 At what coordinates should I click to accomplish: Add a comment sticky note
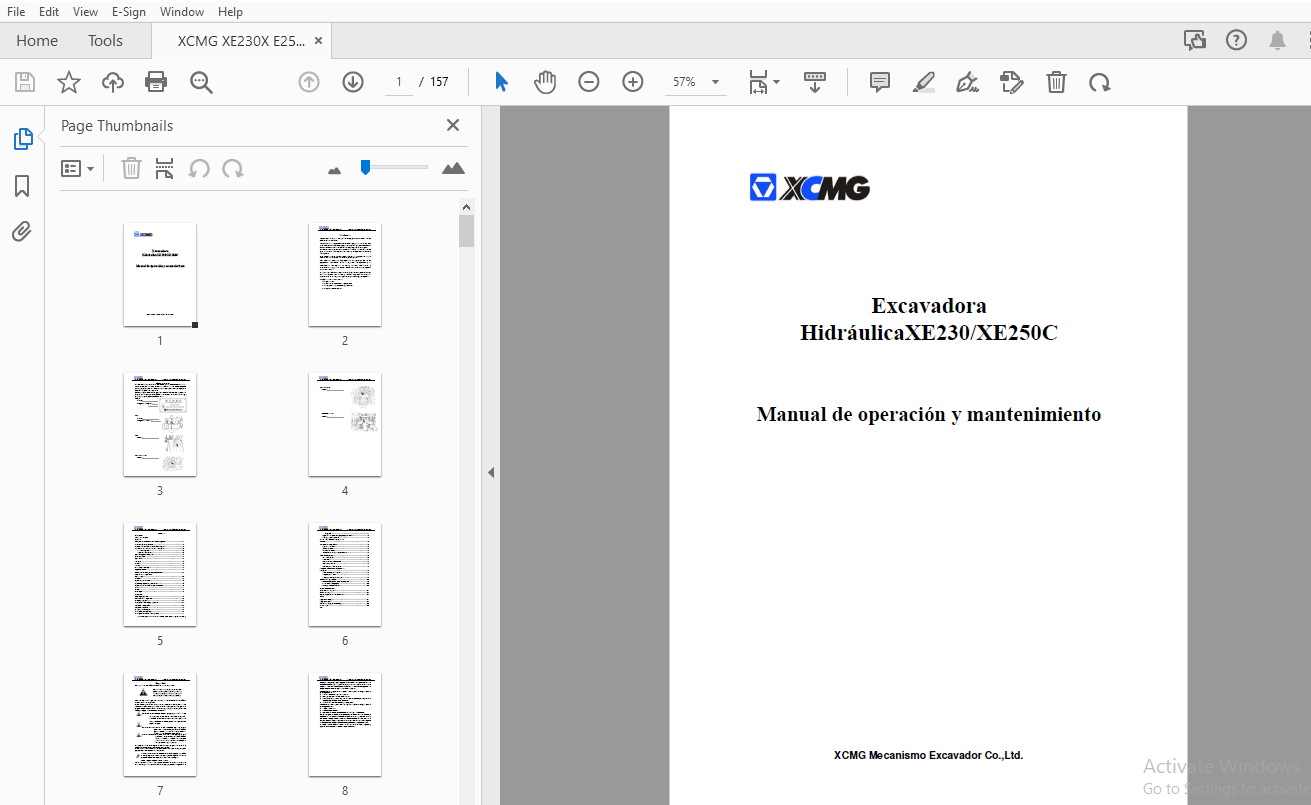pyautogui.click(x=880, y=82)
